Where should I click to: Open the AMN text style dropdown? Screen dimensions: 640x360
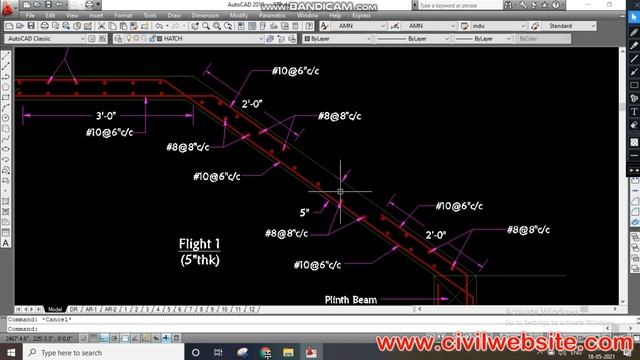[x=383, y=26]
